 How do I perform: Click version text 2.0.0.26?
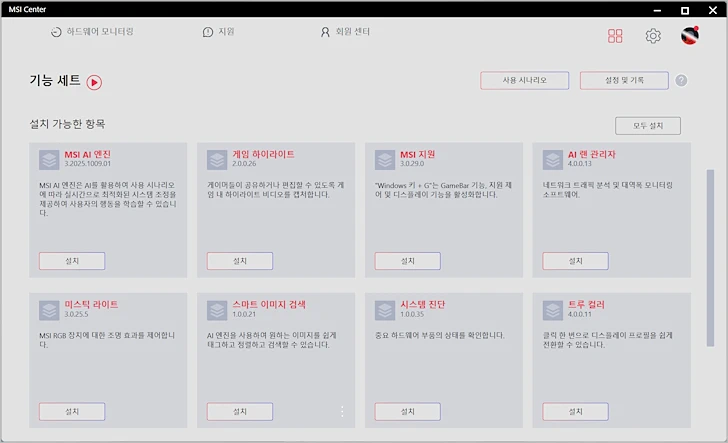pyautogui.click(x=244, y=164)
